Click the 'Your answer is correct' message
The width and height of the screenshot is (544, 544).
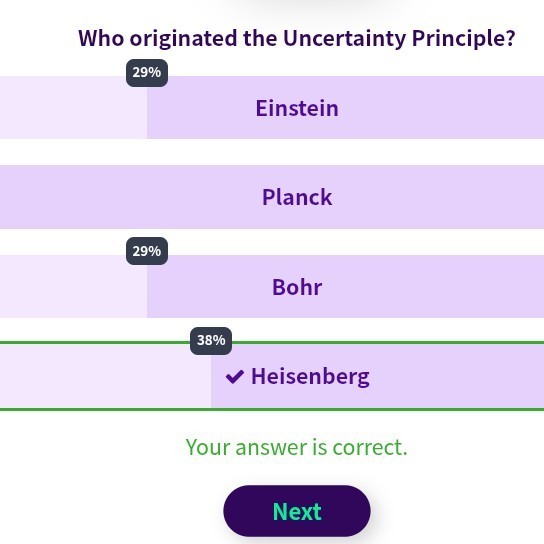pyautogui.click(x=297, y=447)
